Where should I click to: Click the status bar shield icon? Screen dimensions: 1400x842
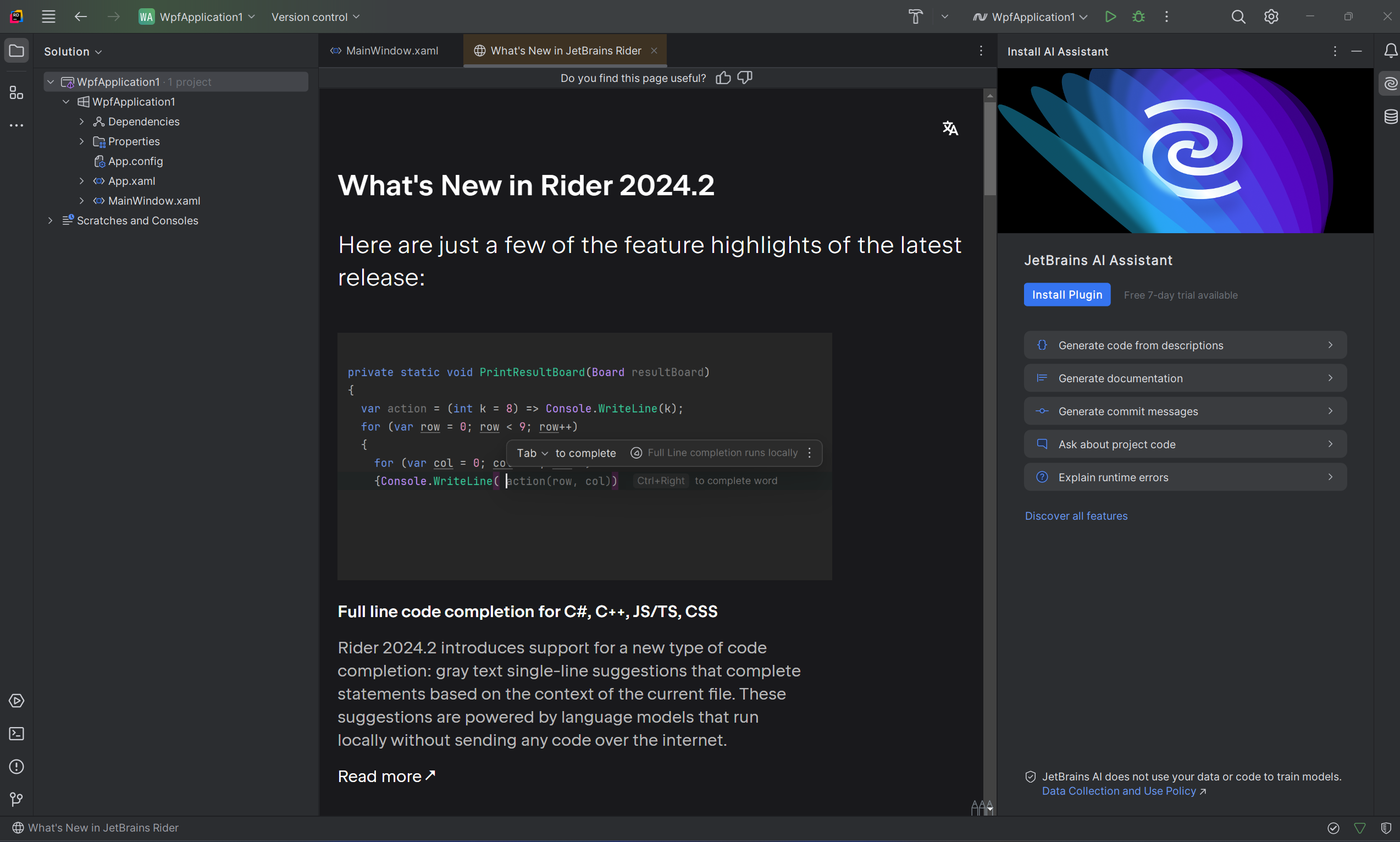tap(1386, 828)
